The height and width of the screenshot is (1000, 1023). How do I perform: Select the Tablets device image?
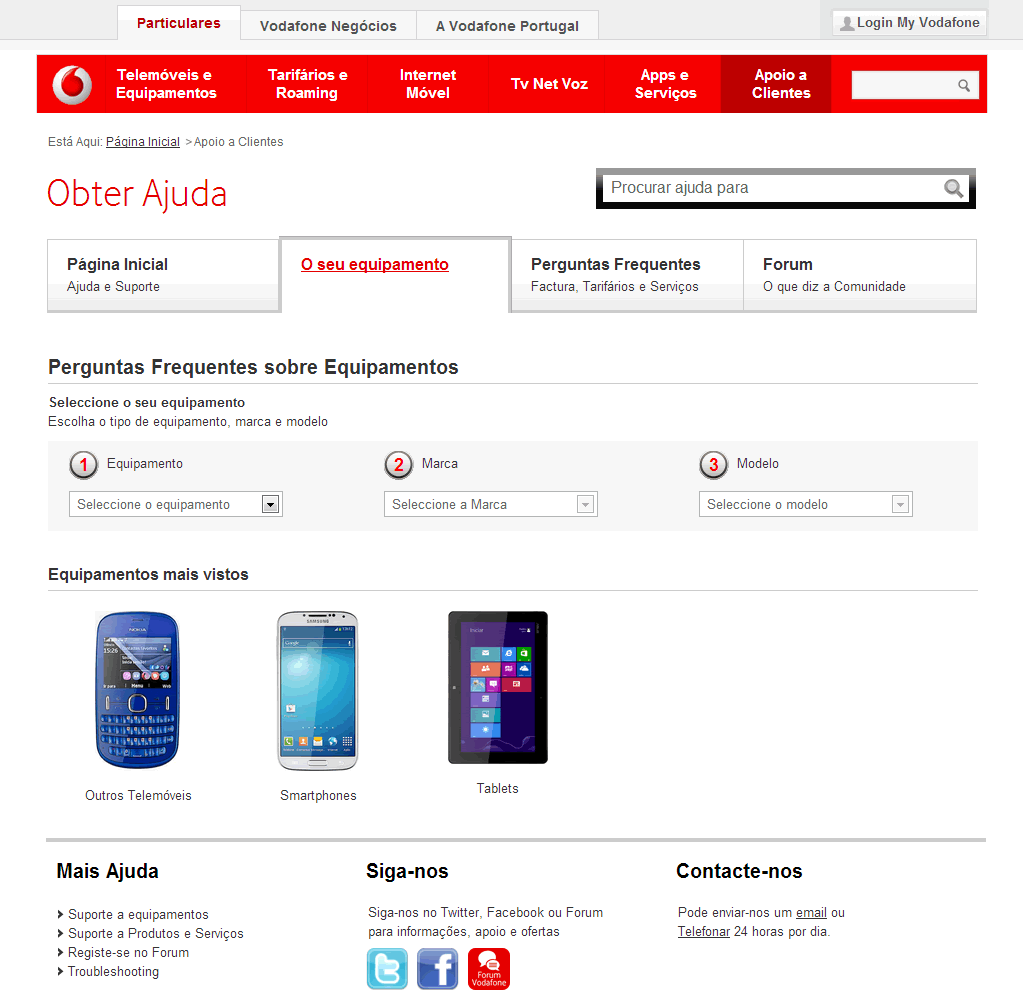[x=498, y=688]
